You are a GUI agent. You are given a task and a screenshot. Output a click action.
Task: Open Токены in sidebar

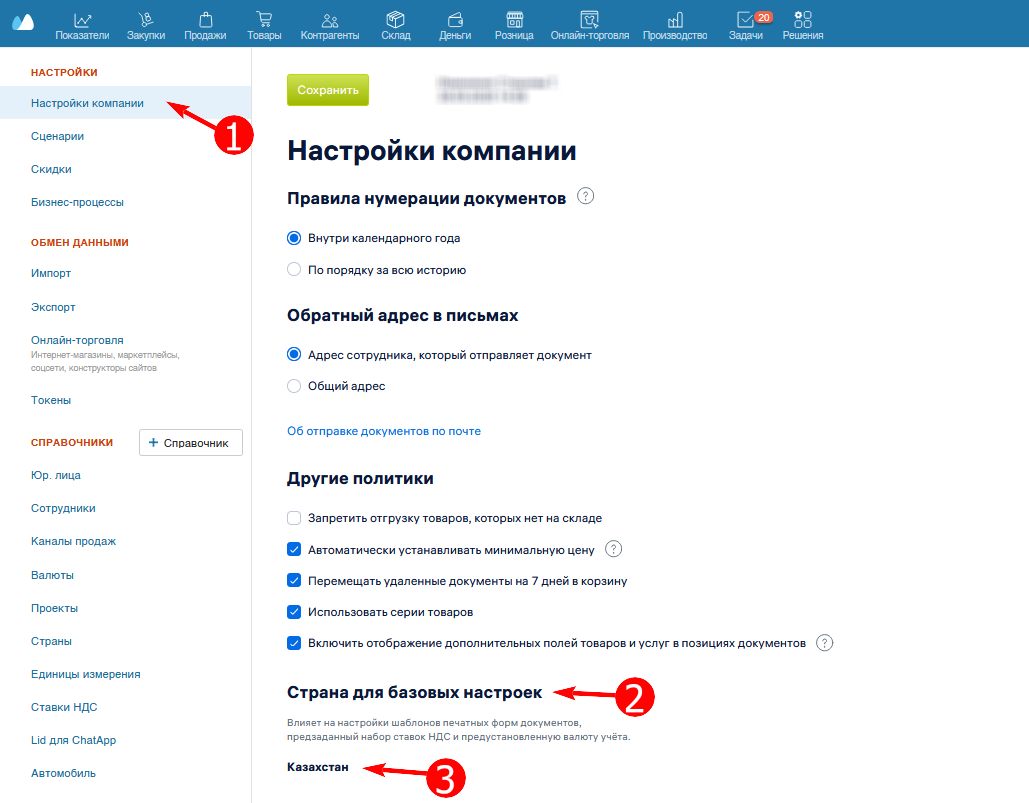[x=51, y=400]
